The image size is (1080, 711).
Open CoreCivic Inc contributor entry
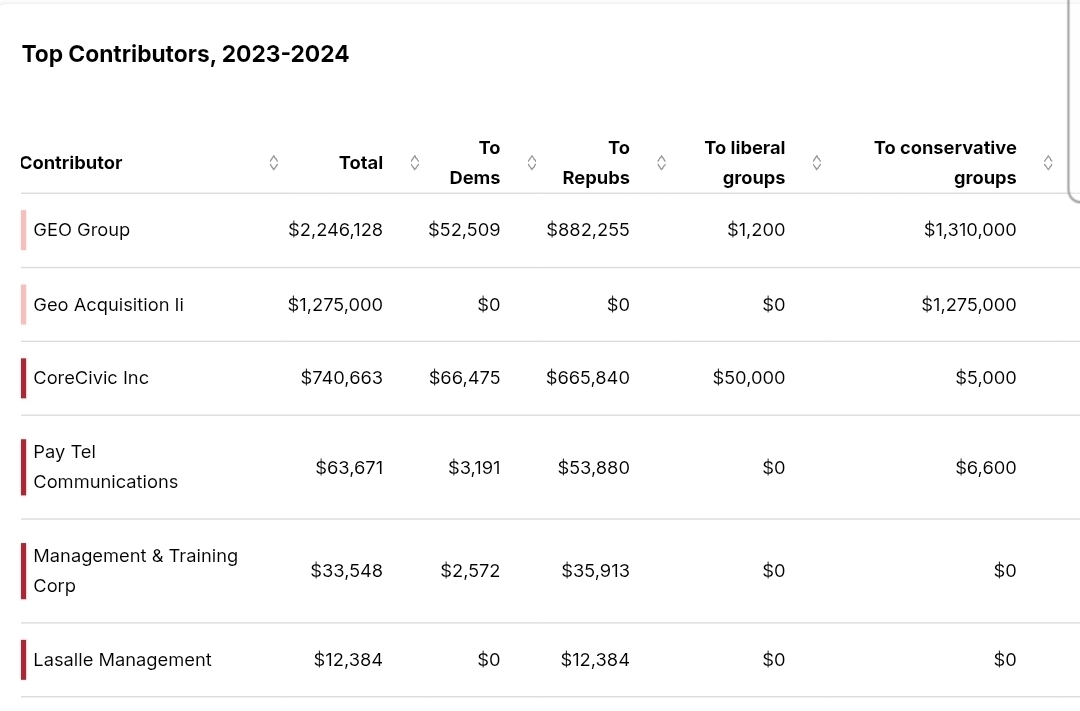coord(91,378)
